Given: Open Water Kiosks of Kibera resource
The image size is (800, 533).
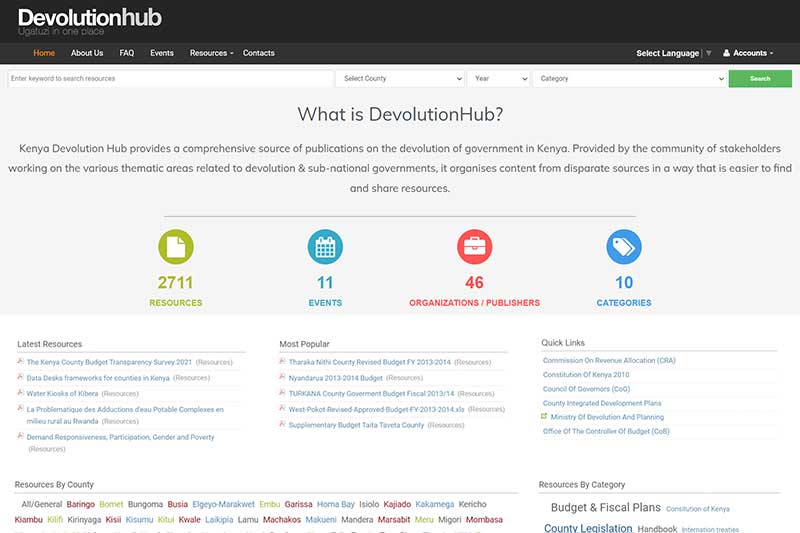Looking at the screenshot, I should (x=62, y=394).
